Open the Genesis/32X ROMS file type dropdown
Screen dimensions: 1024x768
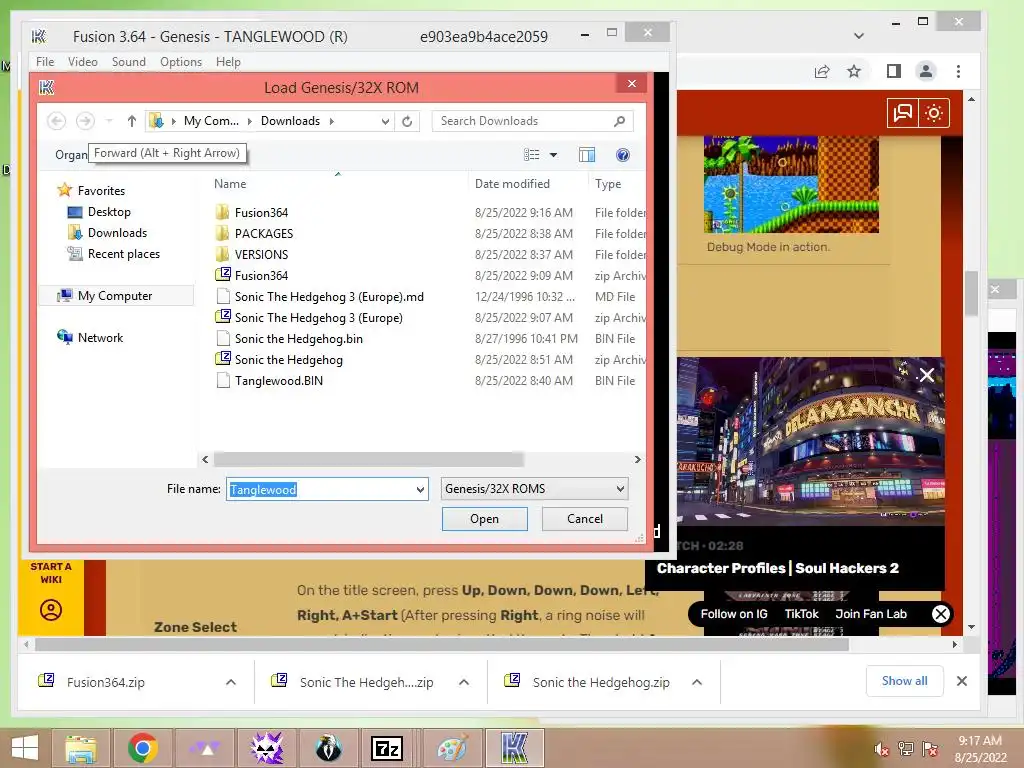pyautogui.click(x=534, y=488)
